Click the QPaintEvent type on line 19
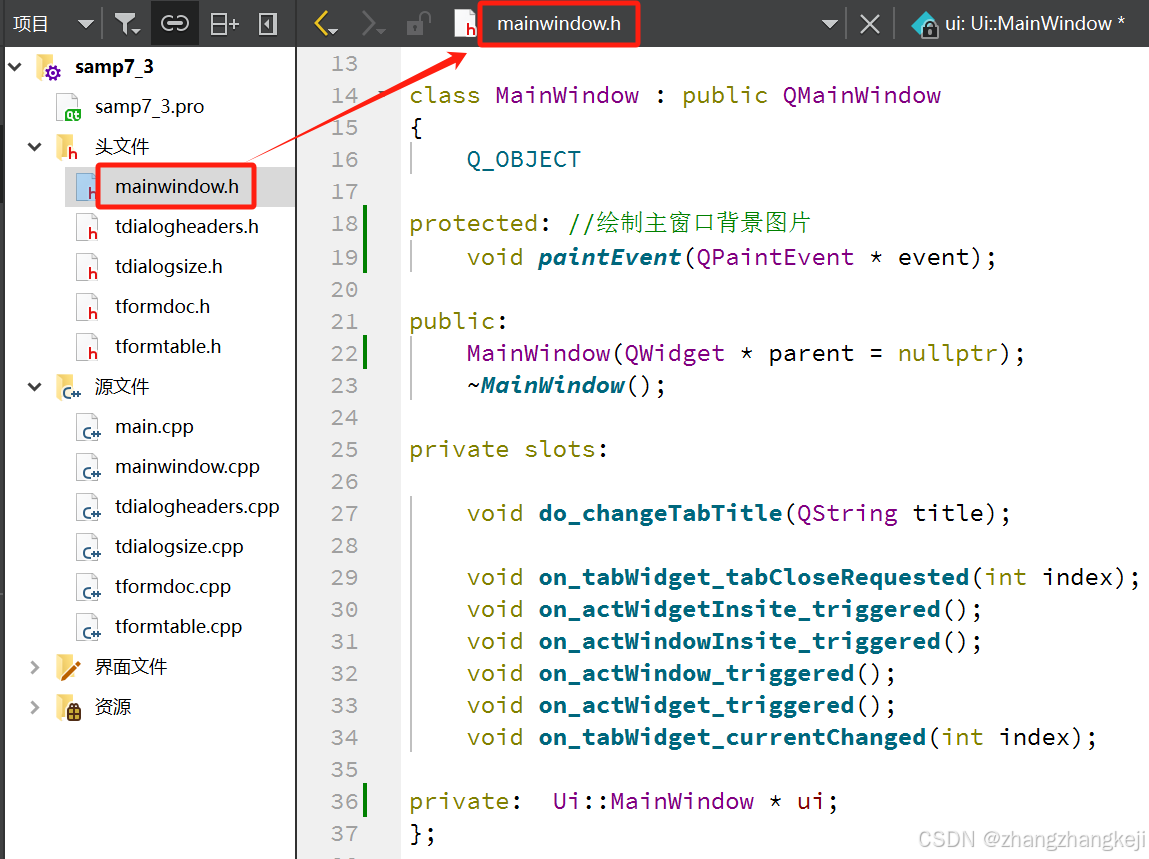This screenshot has width=1149, height=859. pos(775,257)
